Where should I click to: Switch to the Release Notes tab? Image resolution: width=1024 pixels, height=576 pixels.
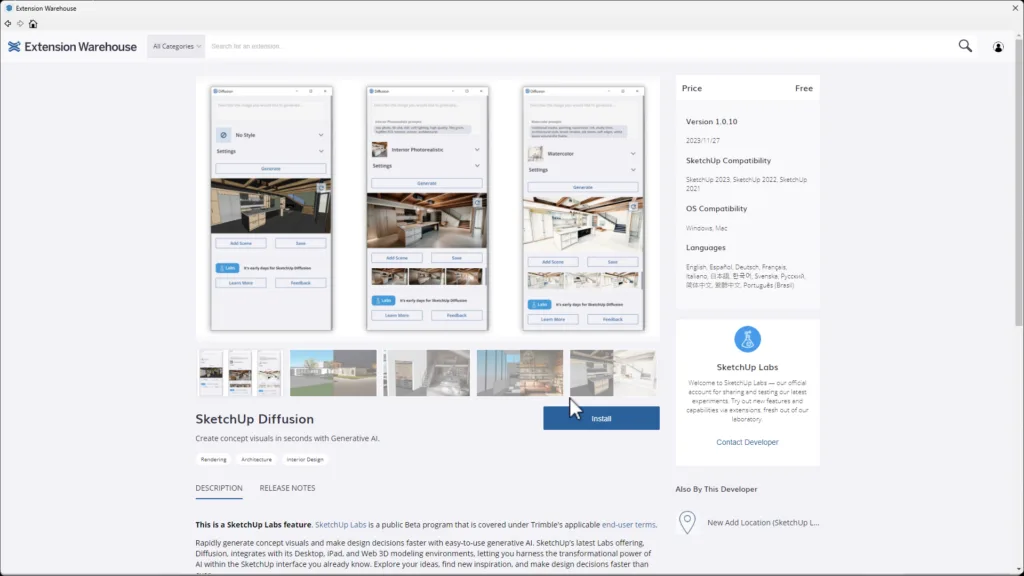(287, 488)
